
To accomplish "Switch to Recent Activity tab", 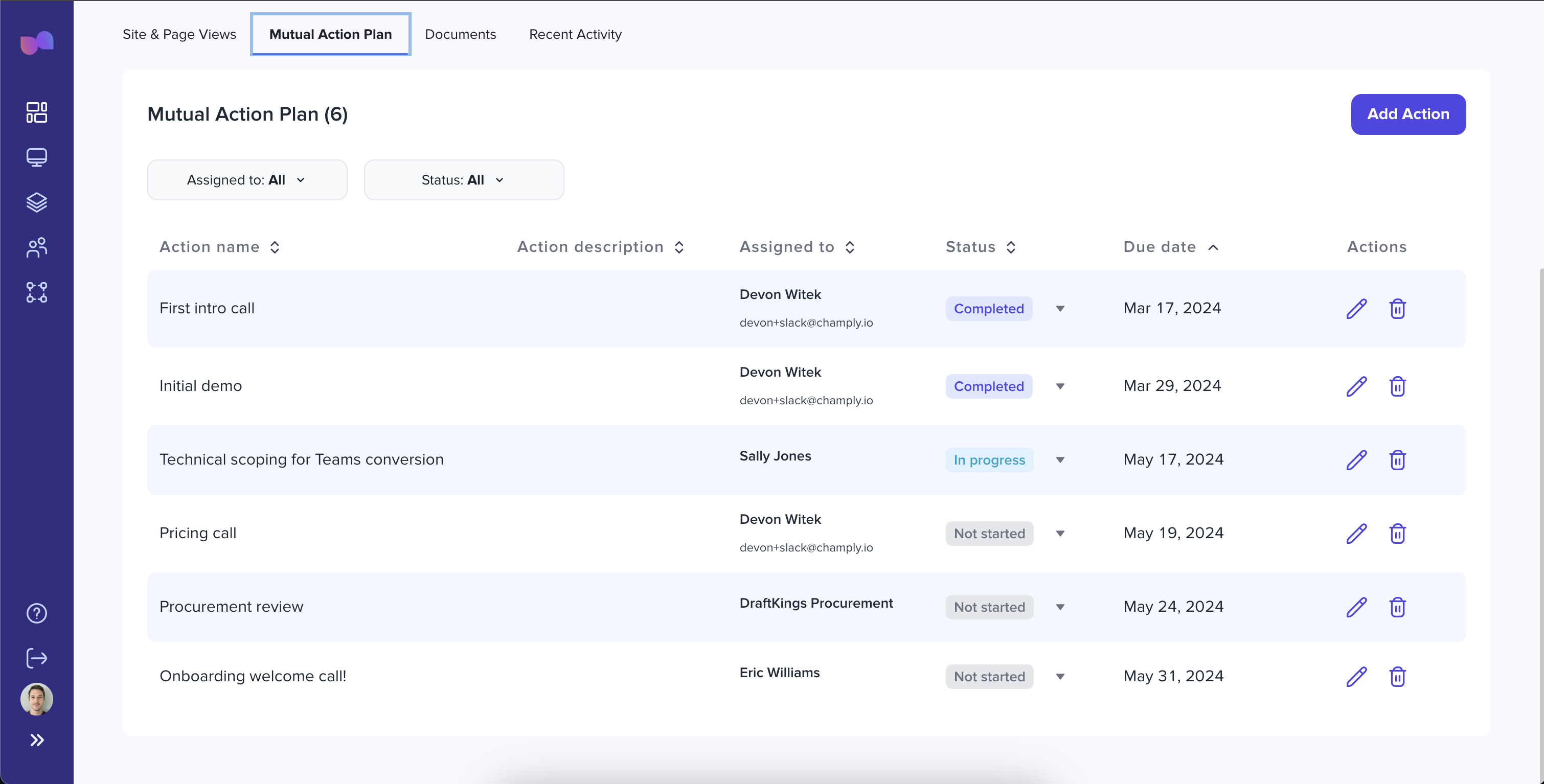I will tap(575, 34).
